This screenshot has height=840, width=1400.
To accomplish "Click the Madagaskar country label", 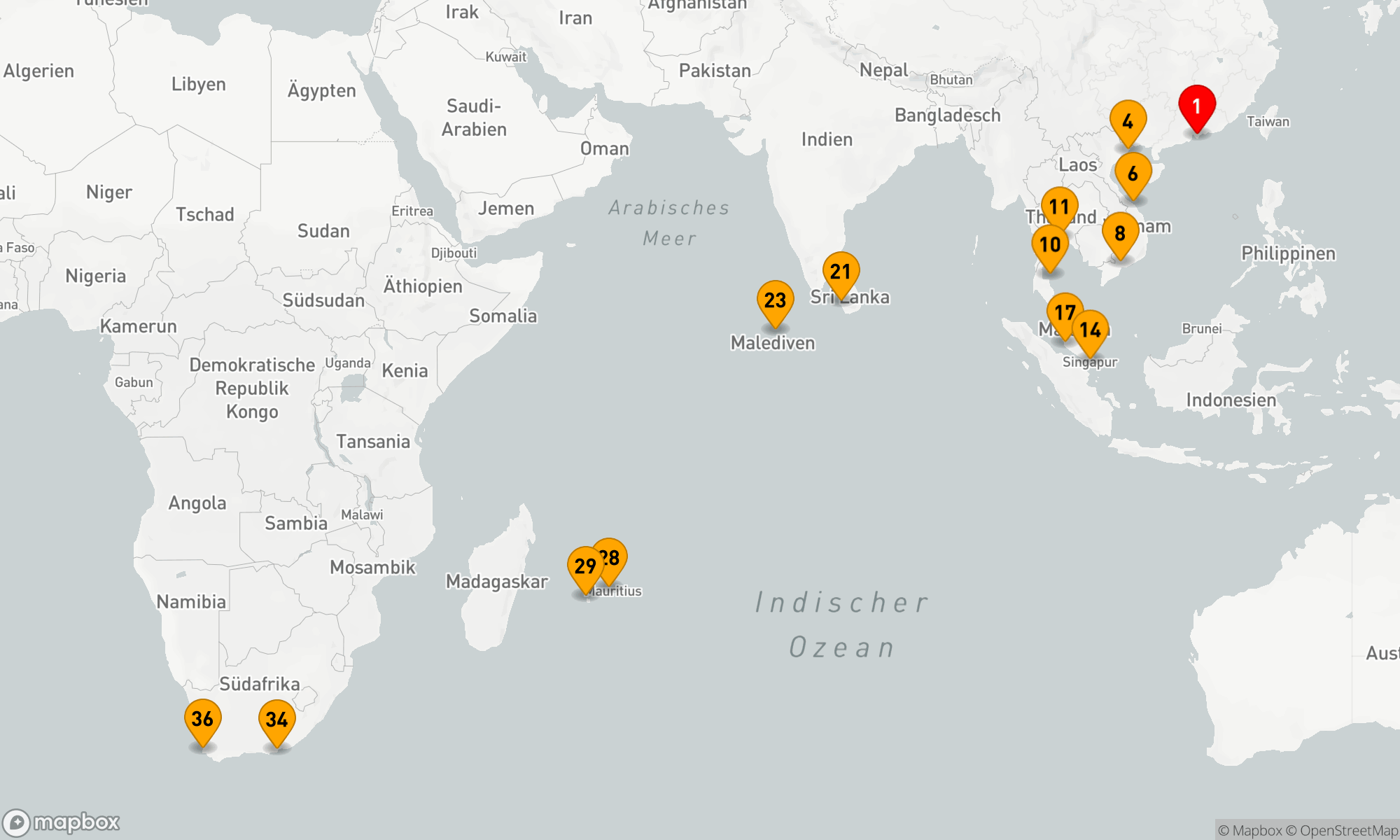I will tap(496, 582).
